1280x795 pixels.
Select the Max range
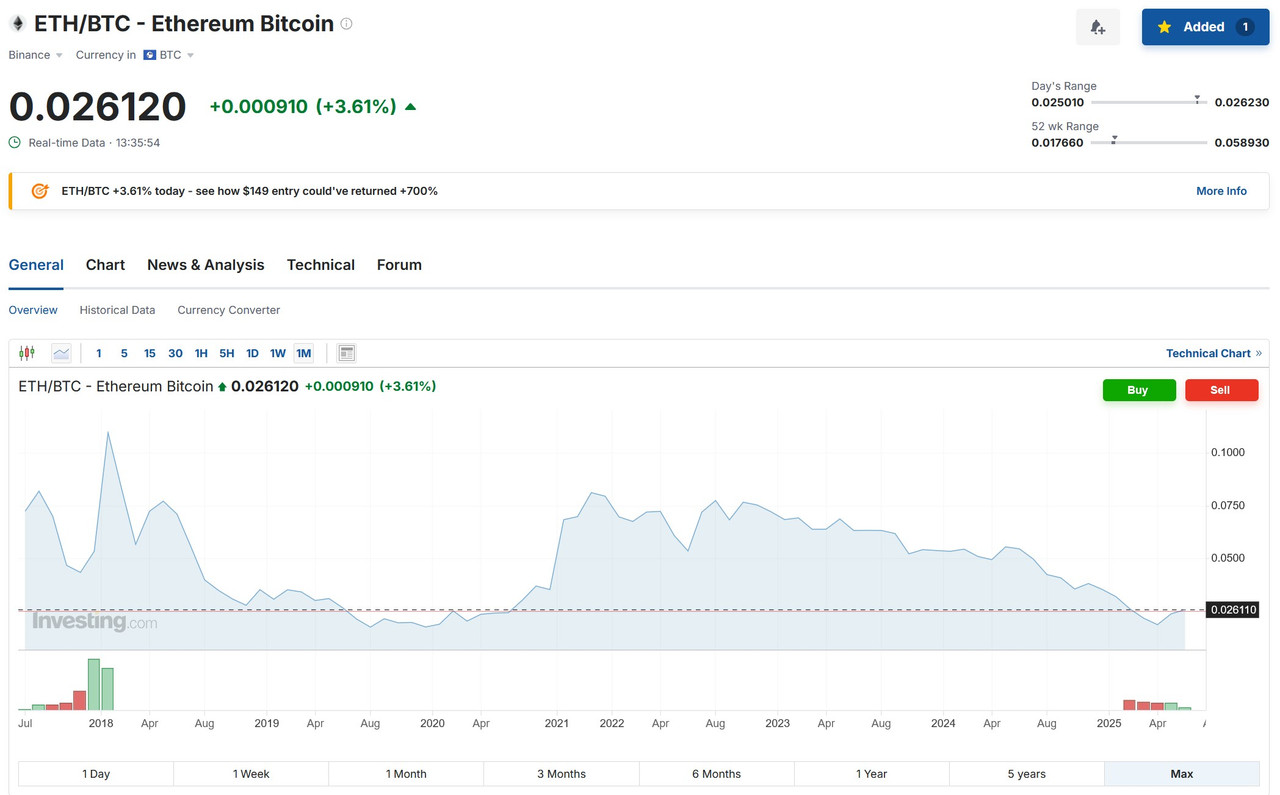click(1182, 774)
